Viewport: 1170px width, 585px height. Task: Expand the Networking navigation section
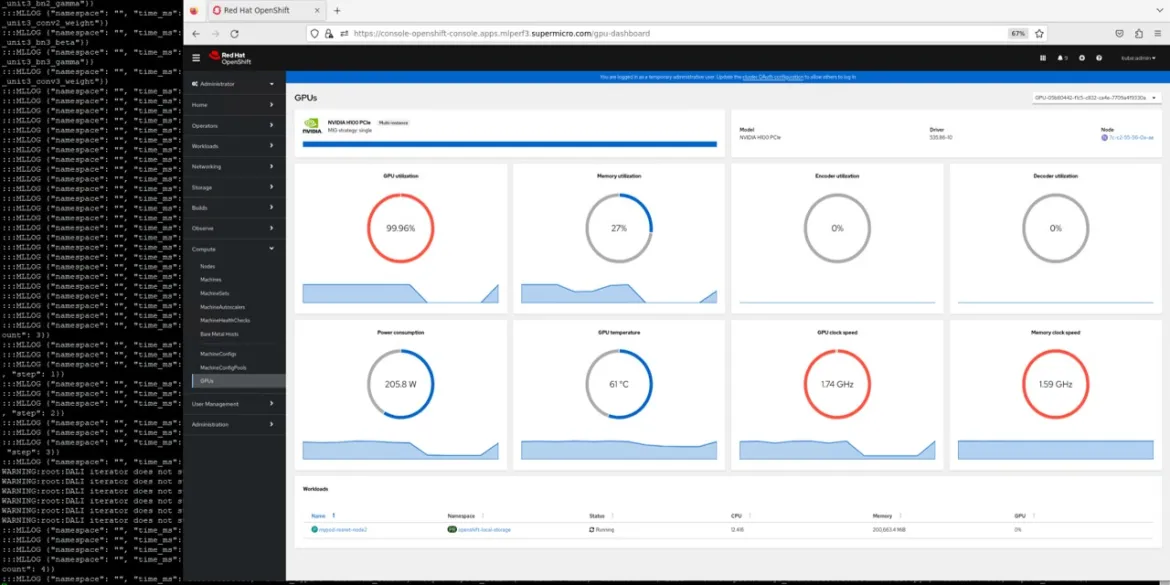tap(234, 167)
